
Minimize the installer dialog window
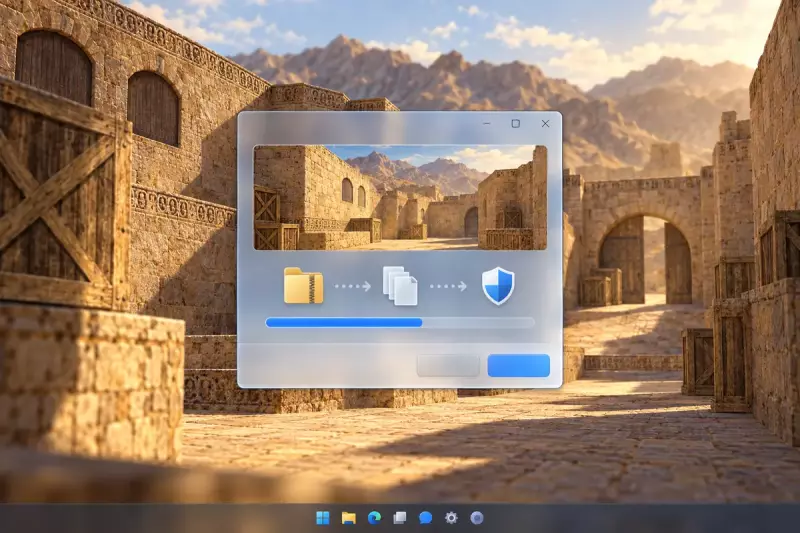coord(487,123)
